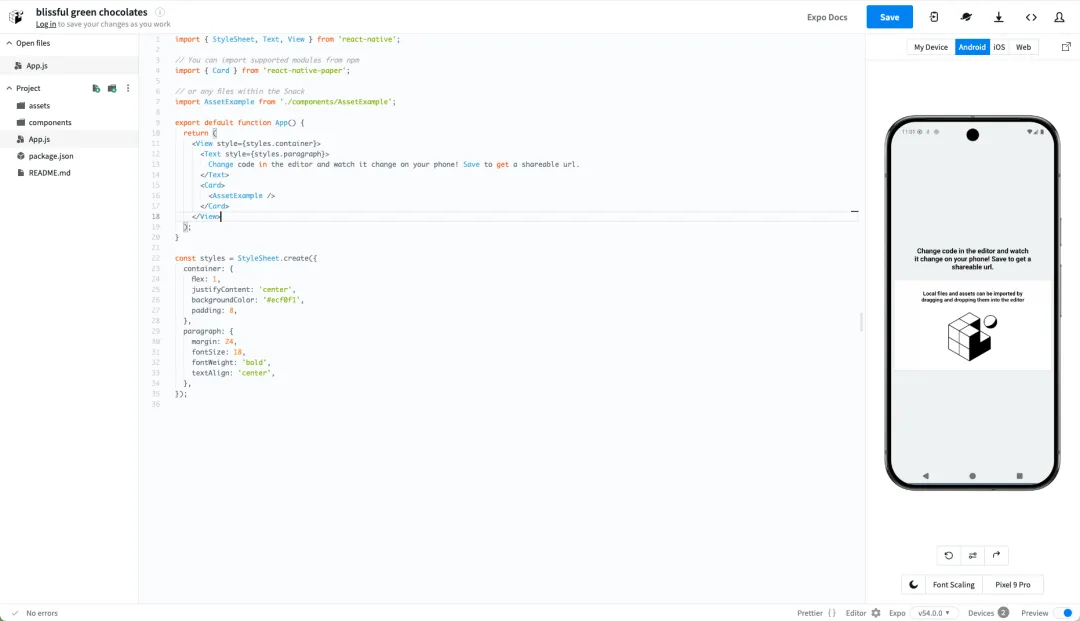This screenshot has width=1080, height=621.
Task: Click the snack info icon beside title
Action: click(x=160, y=12)
